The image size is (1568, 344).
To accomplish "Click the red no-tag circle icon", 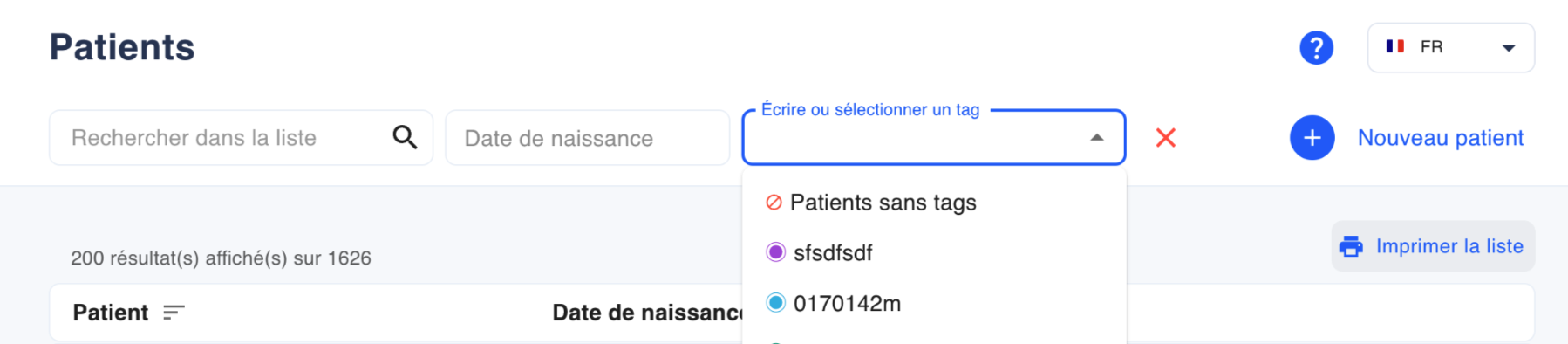I will [774, 203].
